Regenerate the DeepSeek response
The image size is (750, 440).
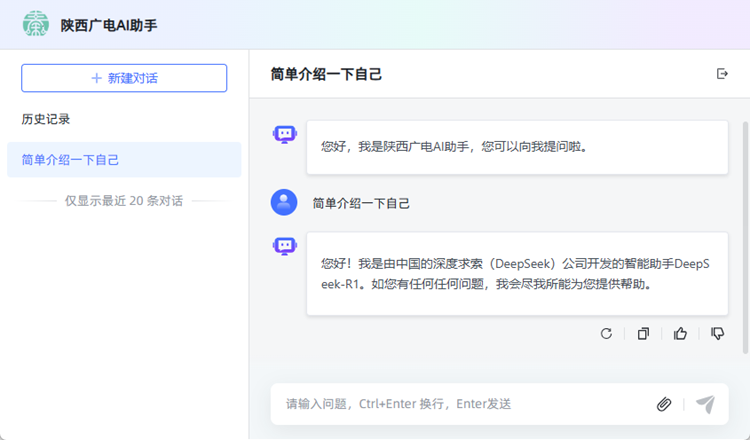(606, 334)
